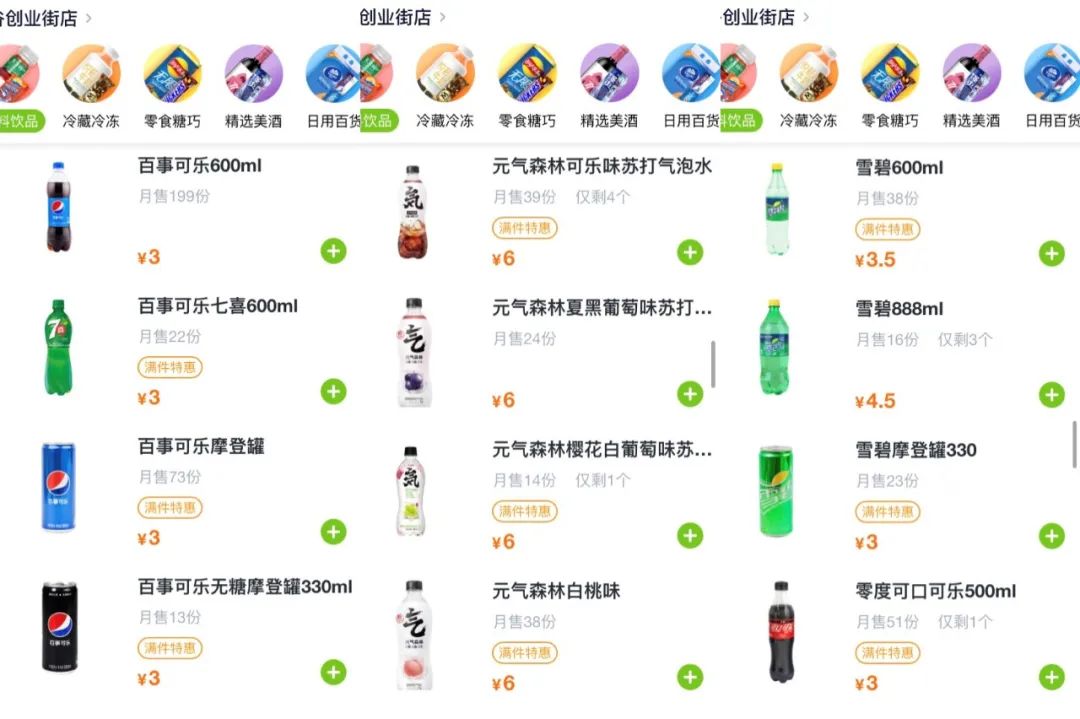Add 零度可口可乐500ml to cart

click(1051, 677)
